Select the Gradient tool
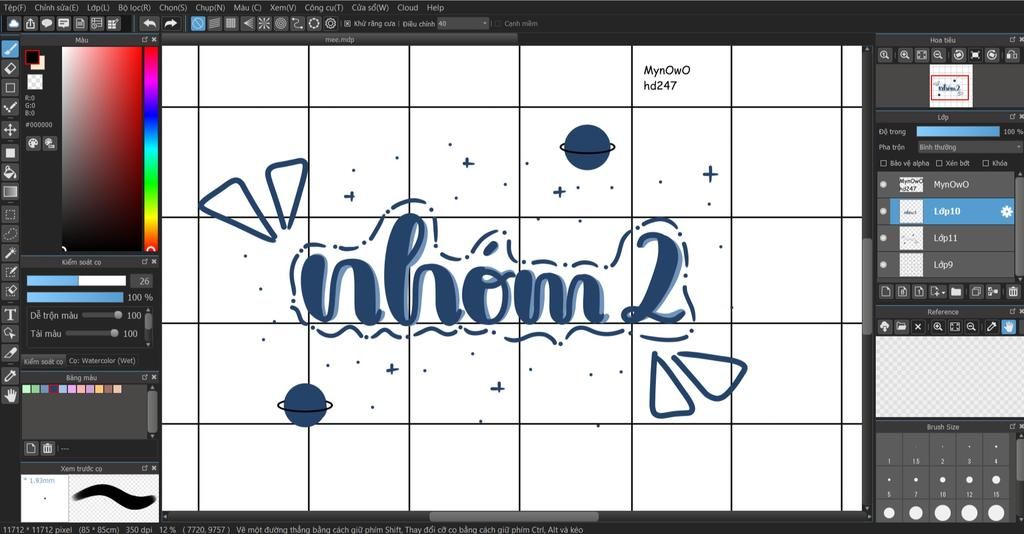 click(10, 192)
